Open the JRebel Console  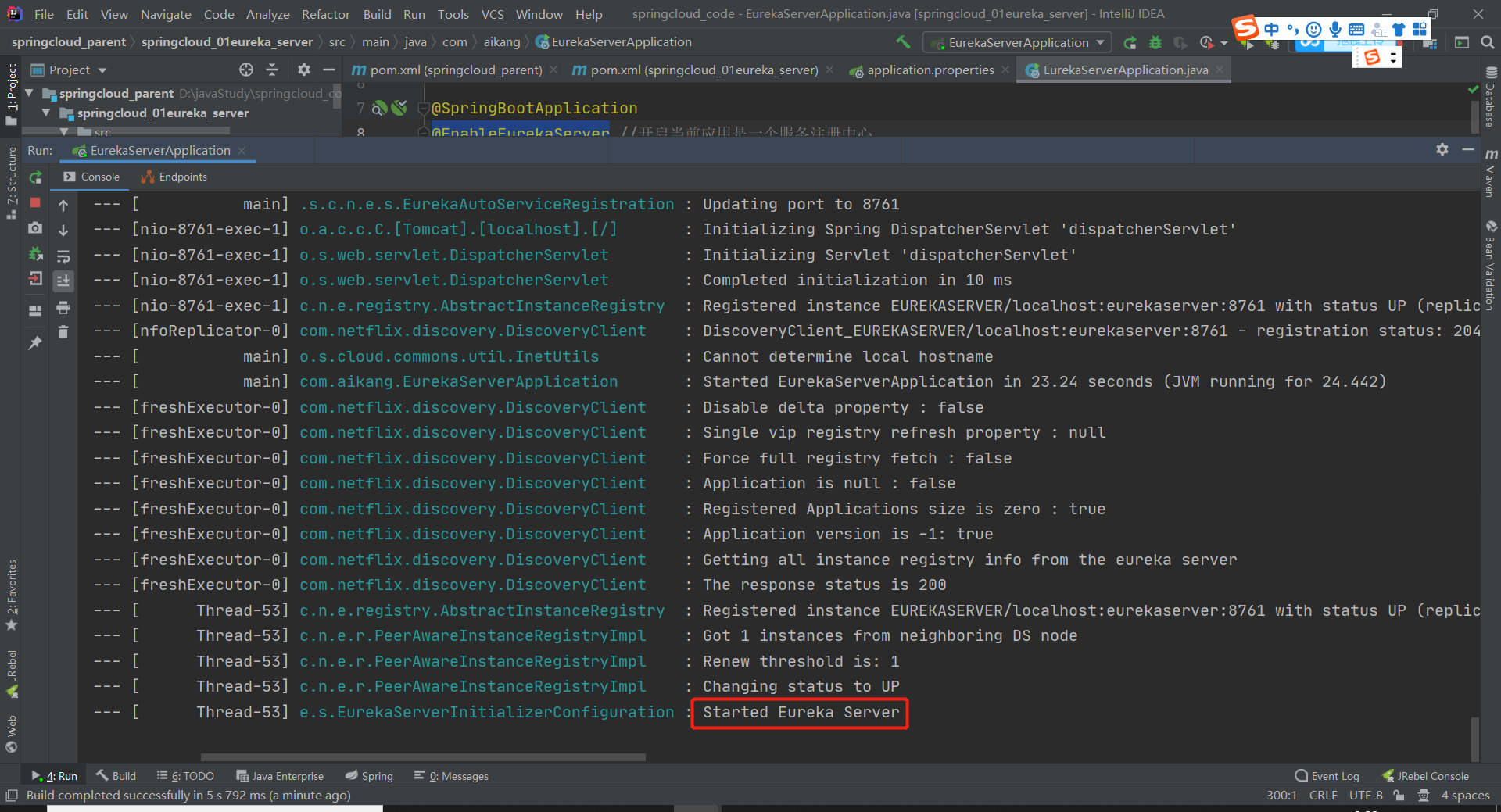click(1425, 776)
